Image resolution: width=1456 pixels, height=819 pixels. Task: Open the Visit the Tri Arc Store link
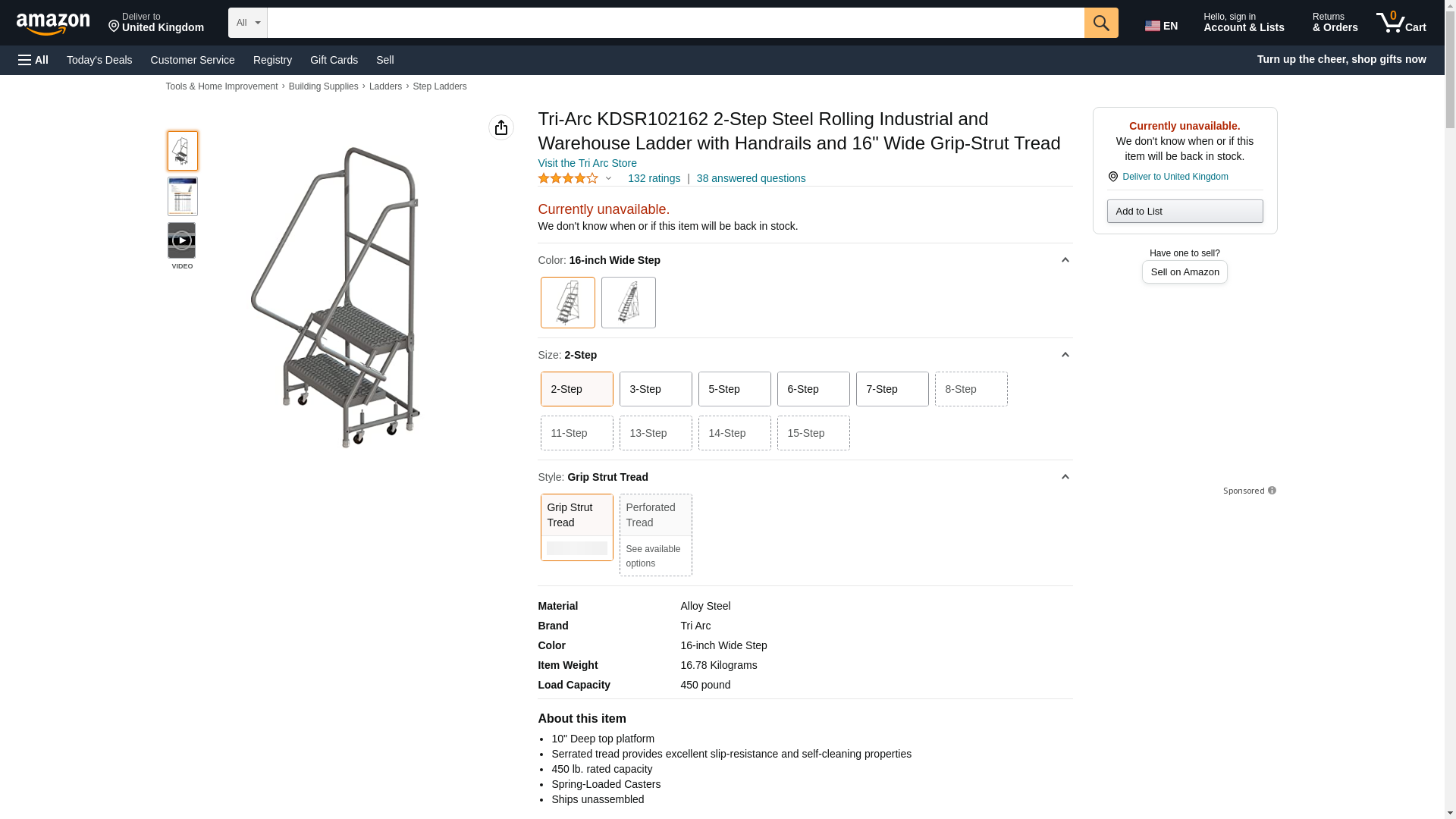click(587, 163)
